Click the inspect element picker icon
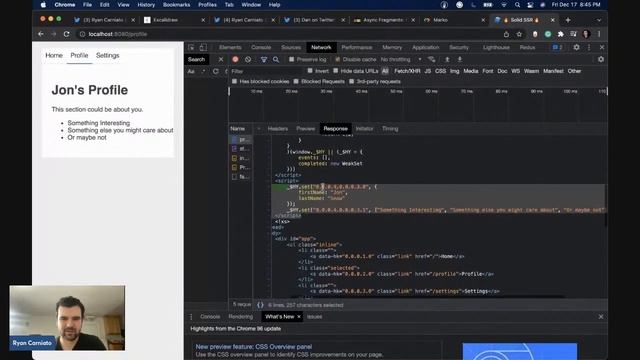 coord(191,47)
